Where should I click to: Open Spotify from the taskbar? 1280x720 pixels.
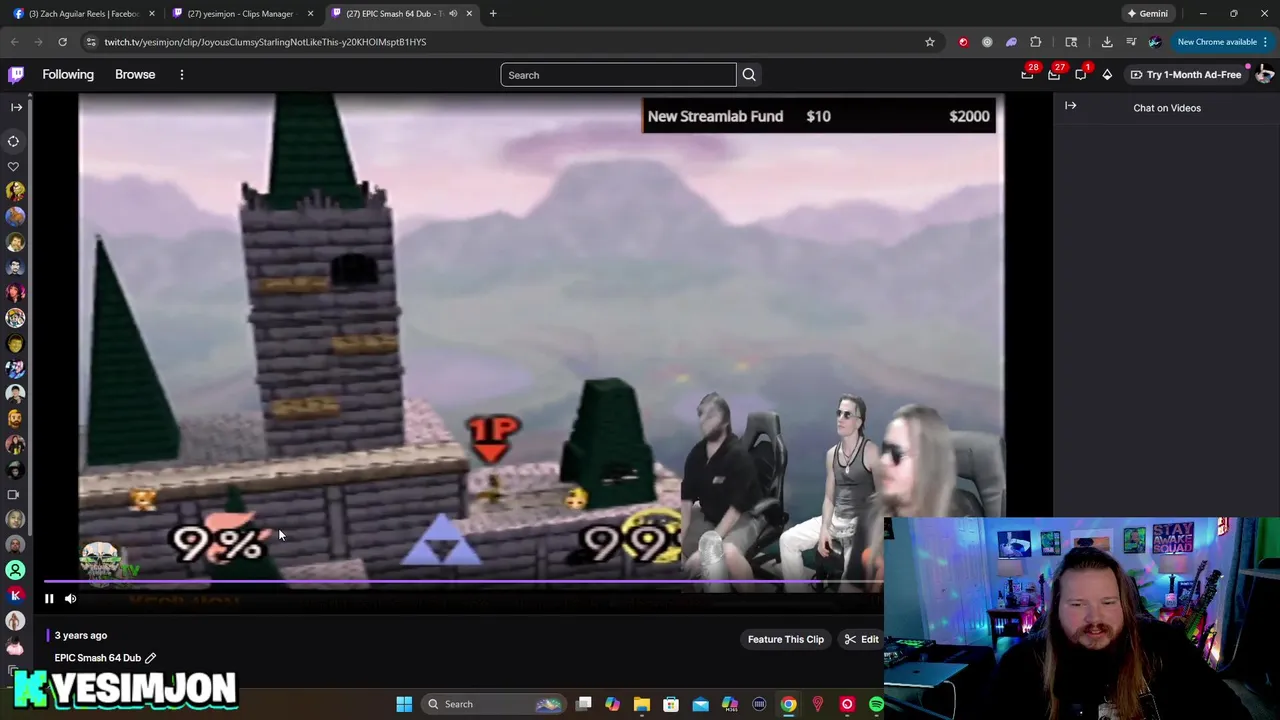coord(876,704)
